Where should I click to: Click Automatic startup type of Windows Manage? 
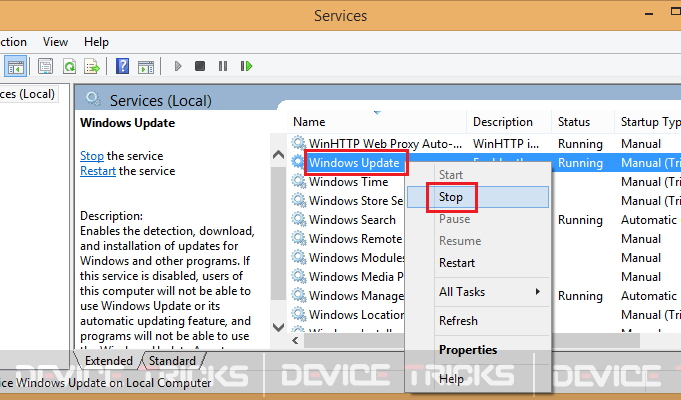pos(649,296)
